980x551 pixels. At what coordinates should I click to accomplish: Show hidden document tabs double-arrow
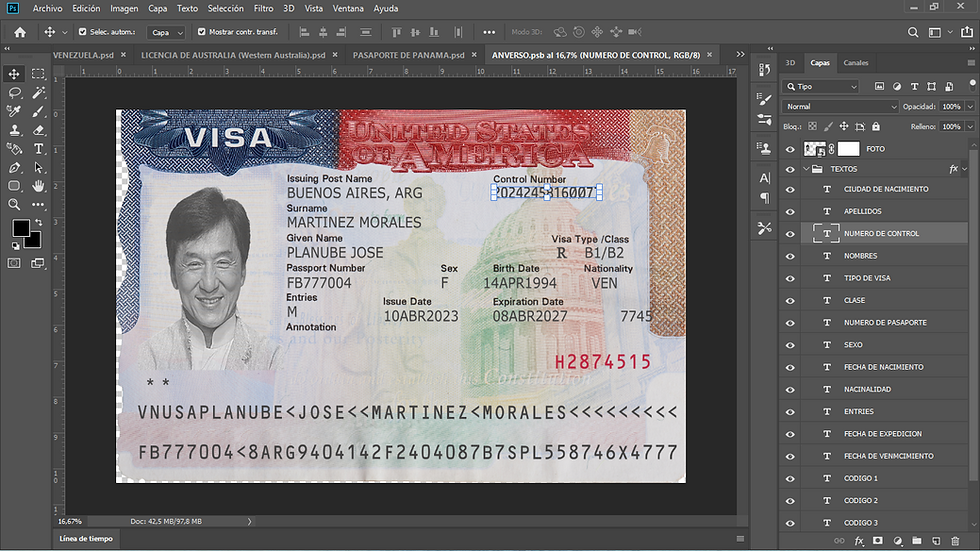(740, 54)
